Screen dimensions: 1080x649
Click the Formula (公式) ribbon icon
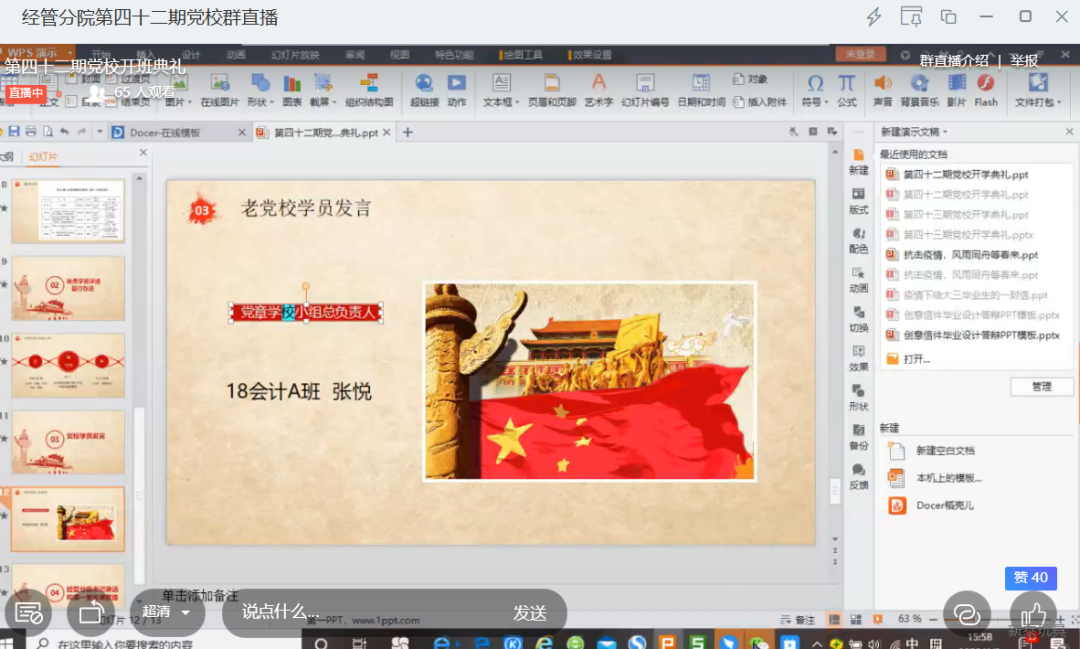(x=846, y=89)
